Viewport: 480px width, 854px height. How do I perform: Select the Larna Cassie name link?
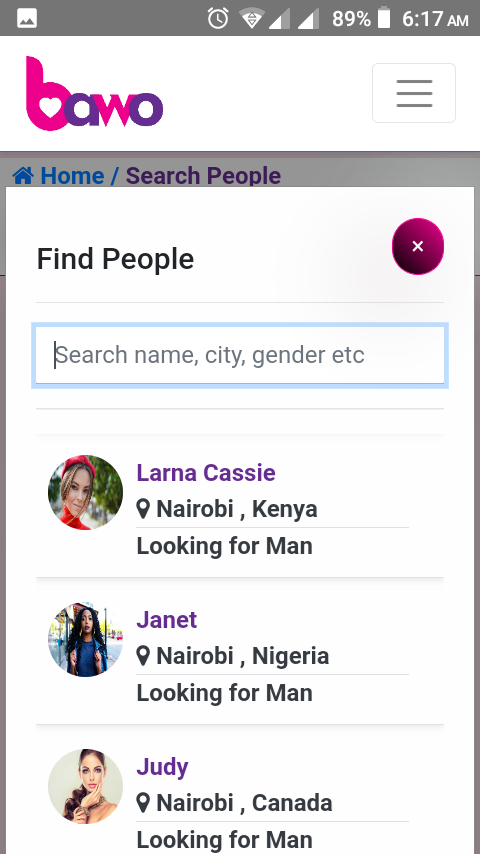(x=206, y=472)
